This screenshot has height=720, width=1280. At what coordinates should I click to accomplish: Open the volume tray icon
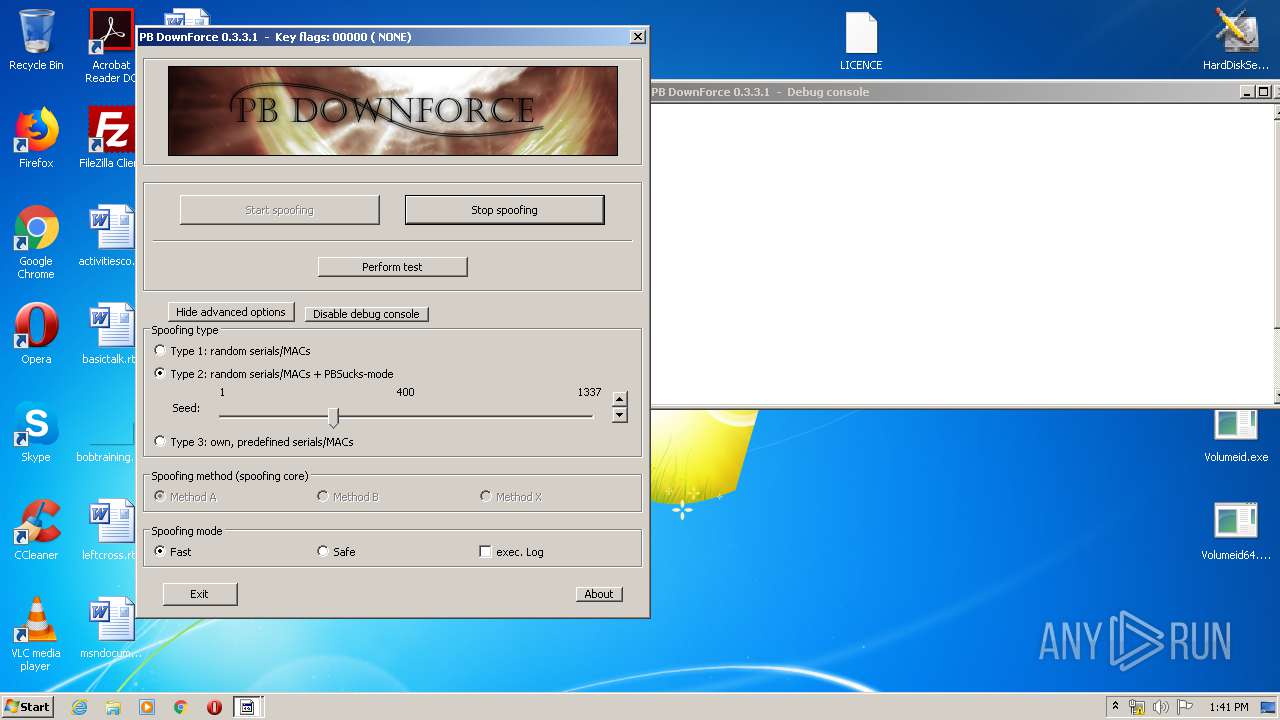(1160, 707)
